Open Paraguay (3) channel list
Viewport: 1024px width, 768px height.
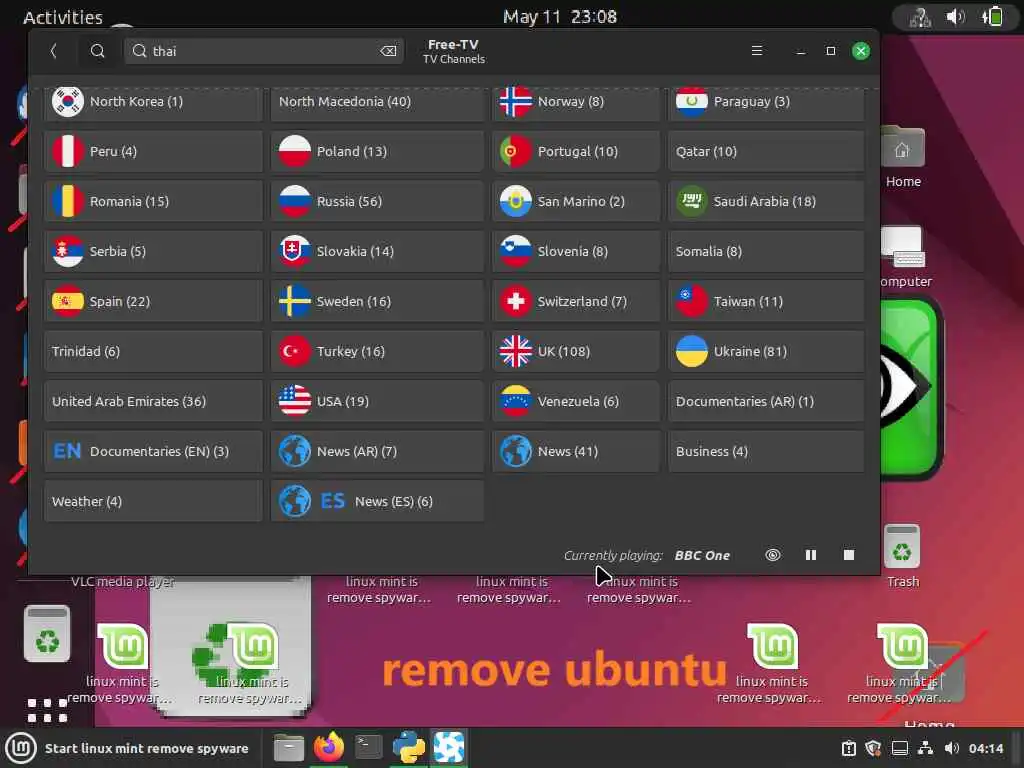(766, 102)
